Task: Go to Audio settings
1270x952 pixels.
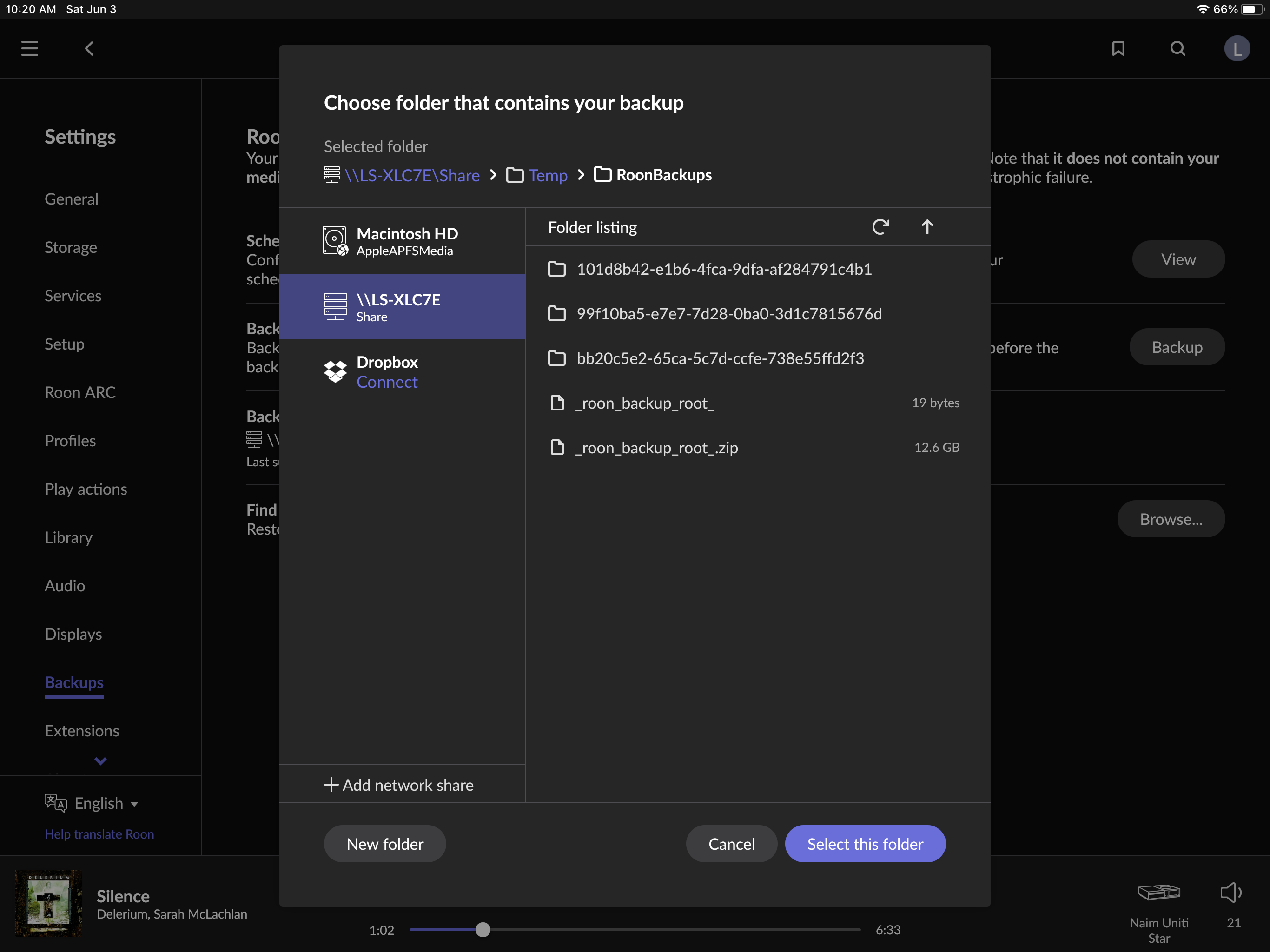Action: pos(65,586)
